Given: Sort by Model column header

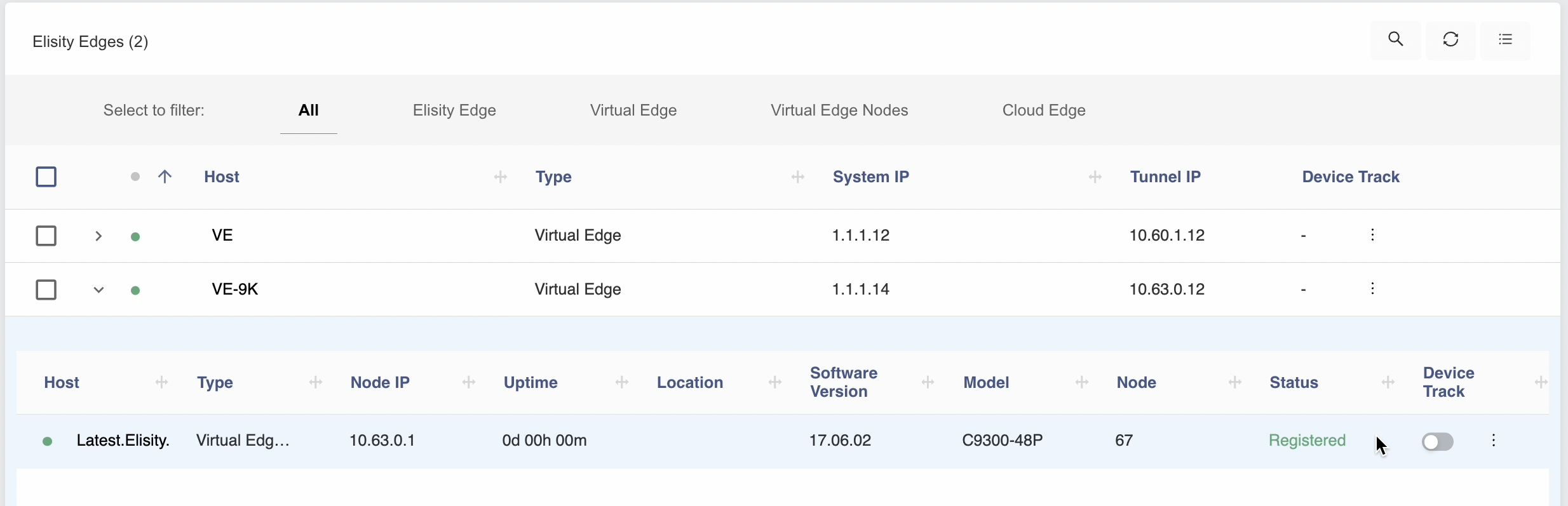Looking at the screenshot, I should pos(986,382).
